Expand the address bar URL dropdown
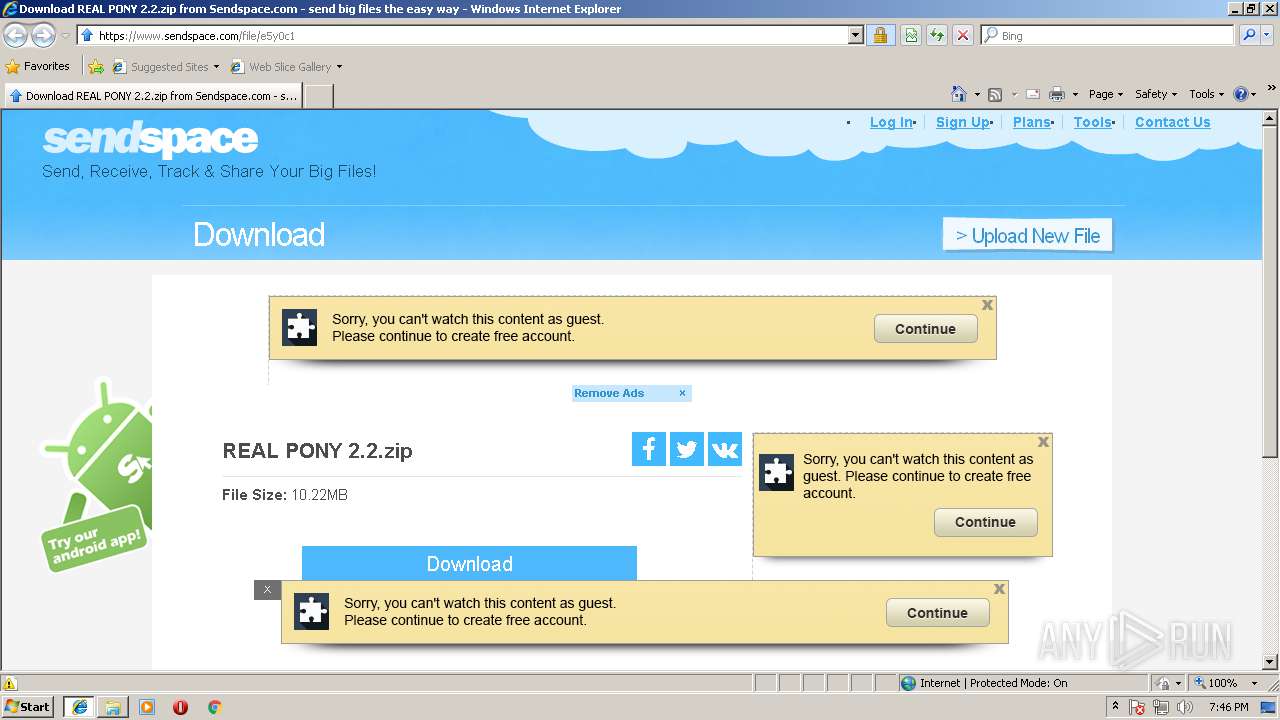 856,35
